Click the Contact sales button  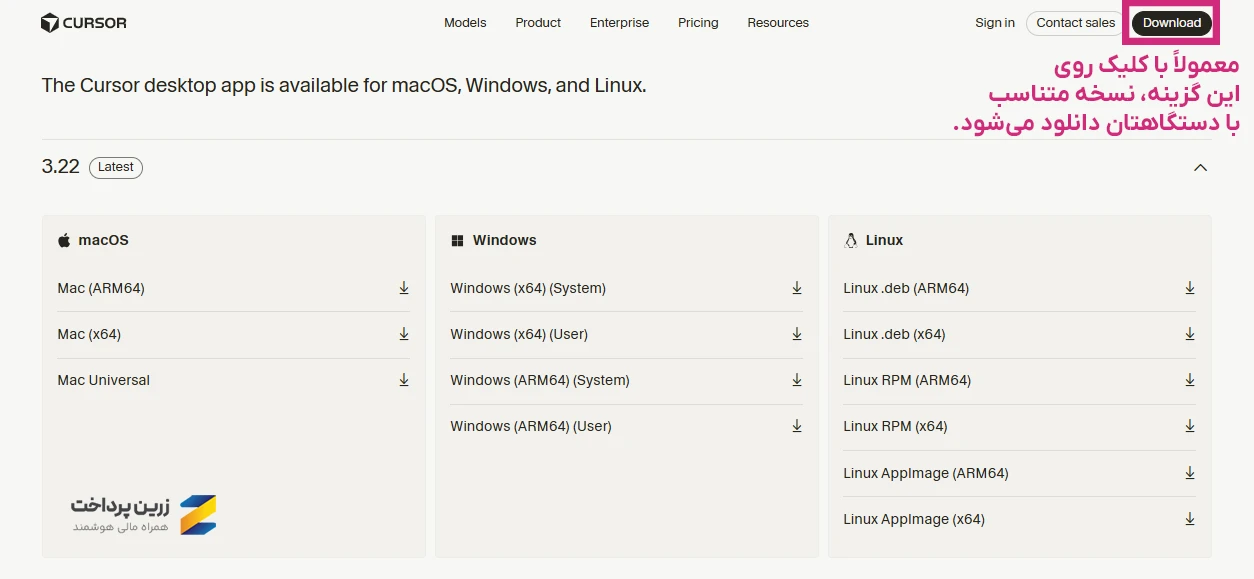tap(1076, 23)
